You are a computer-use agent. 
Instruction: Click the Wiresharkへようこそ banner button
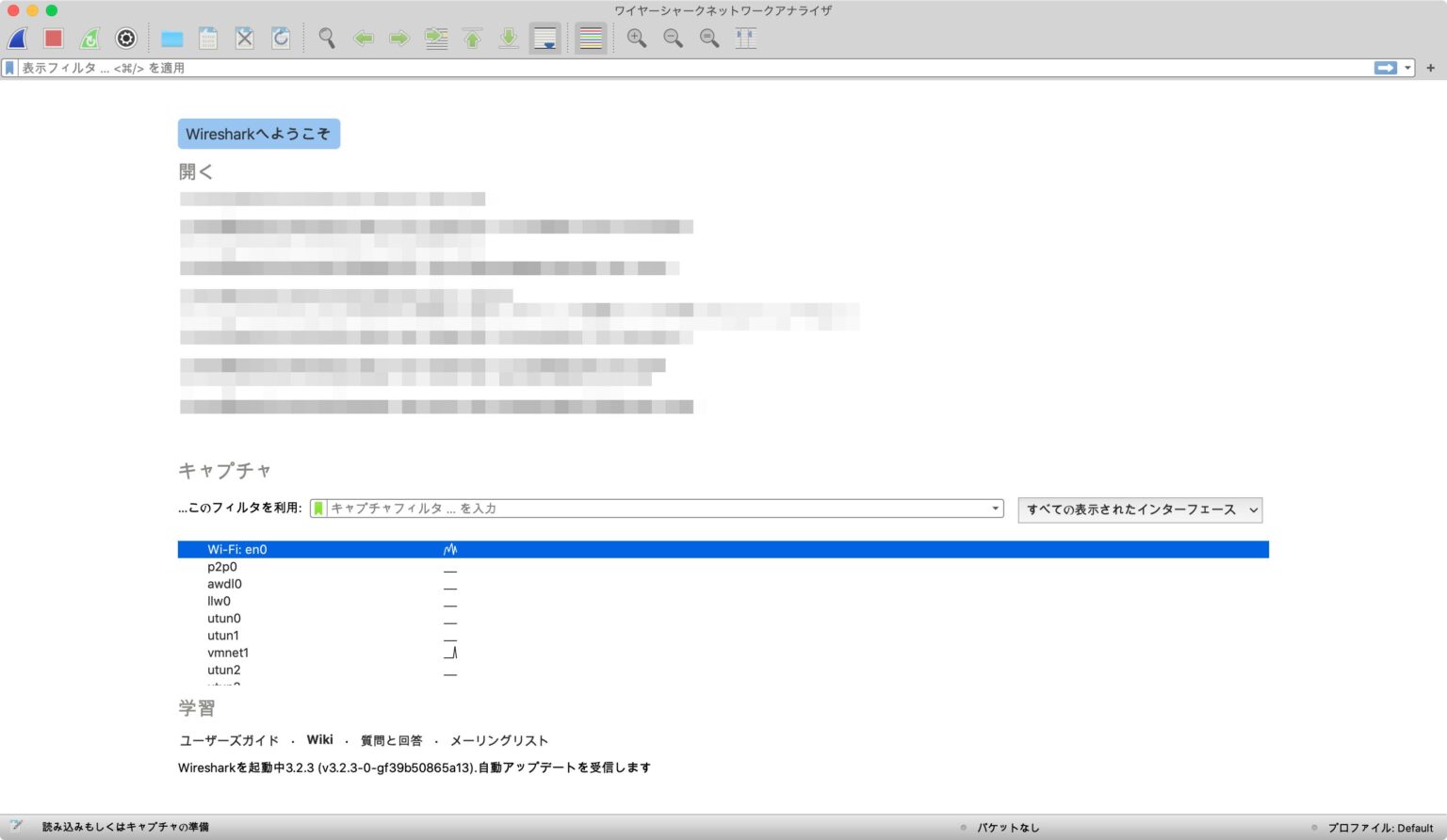click(259, 134)
